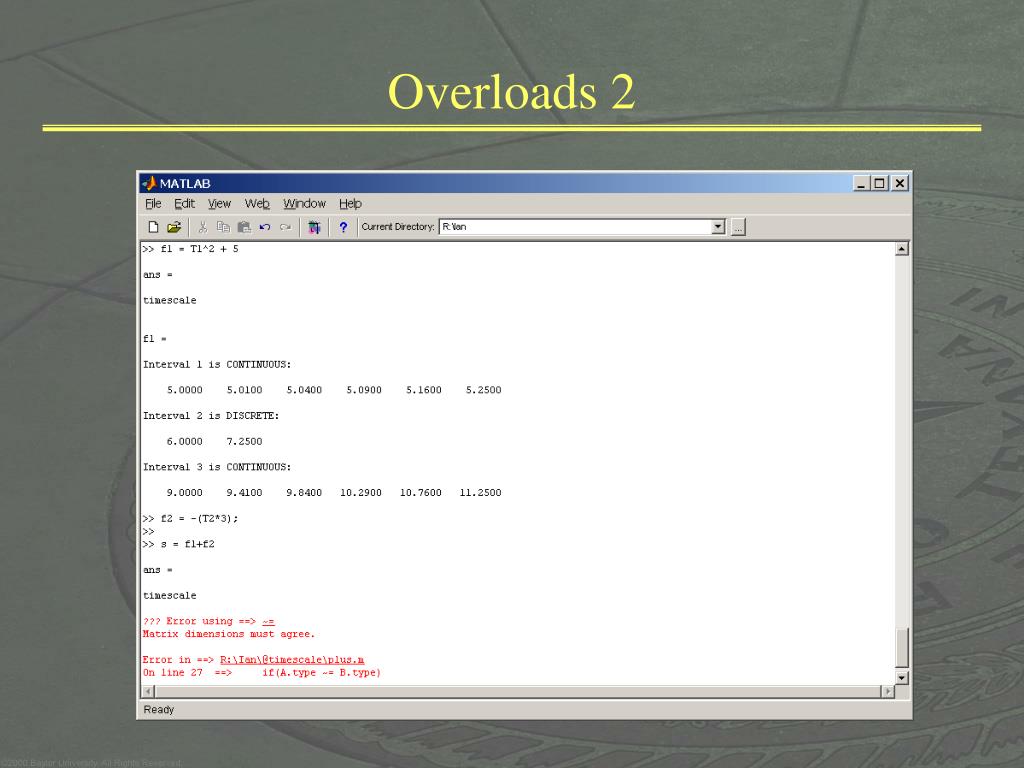Open the Edit menu
The width and height of the screenshot is (1024, 768).
pos(184,204)
